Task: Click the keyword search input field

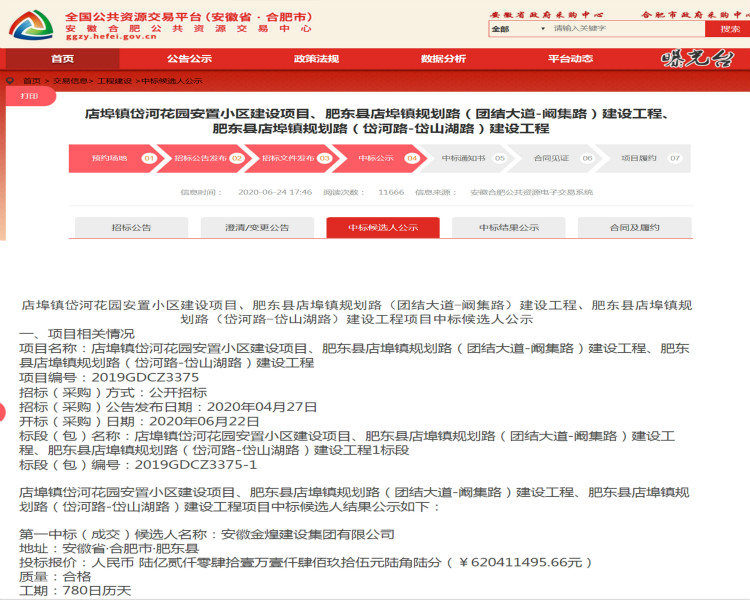Action: tap(618, 29)
